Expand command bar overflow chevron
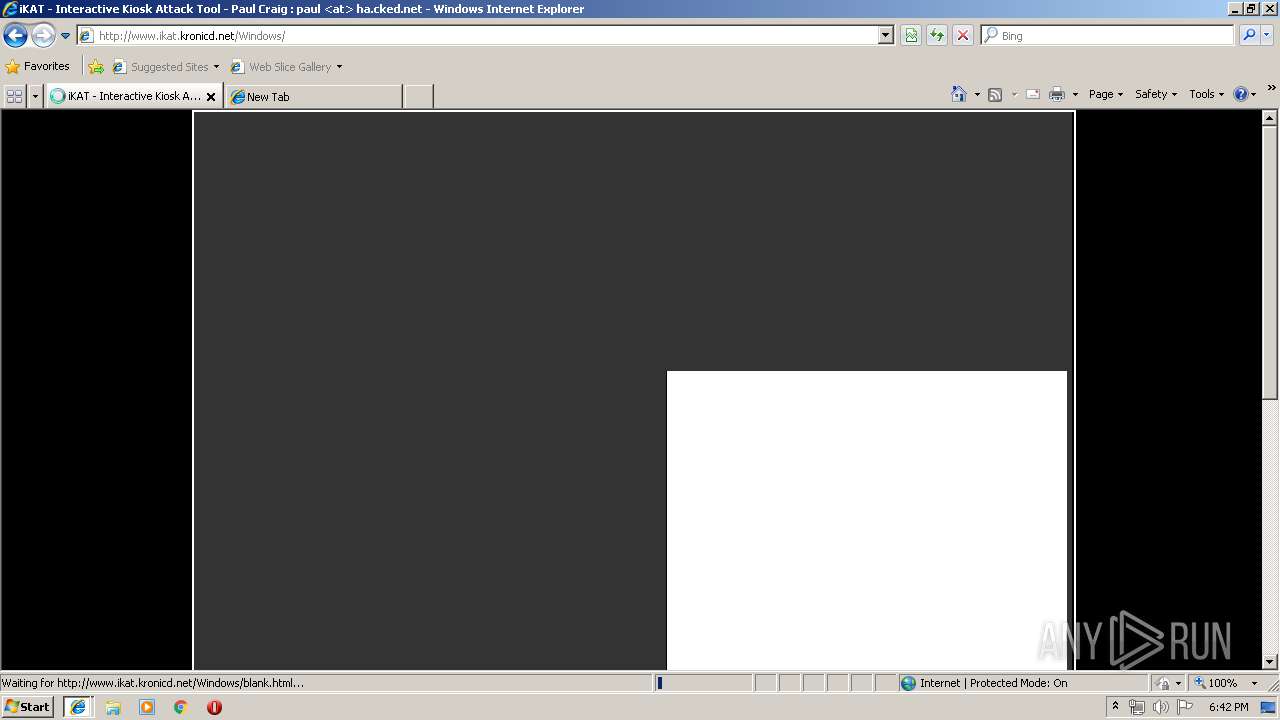The height and width of the screenshot is (720, 1280). coord(1271,89)
